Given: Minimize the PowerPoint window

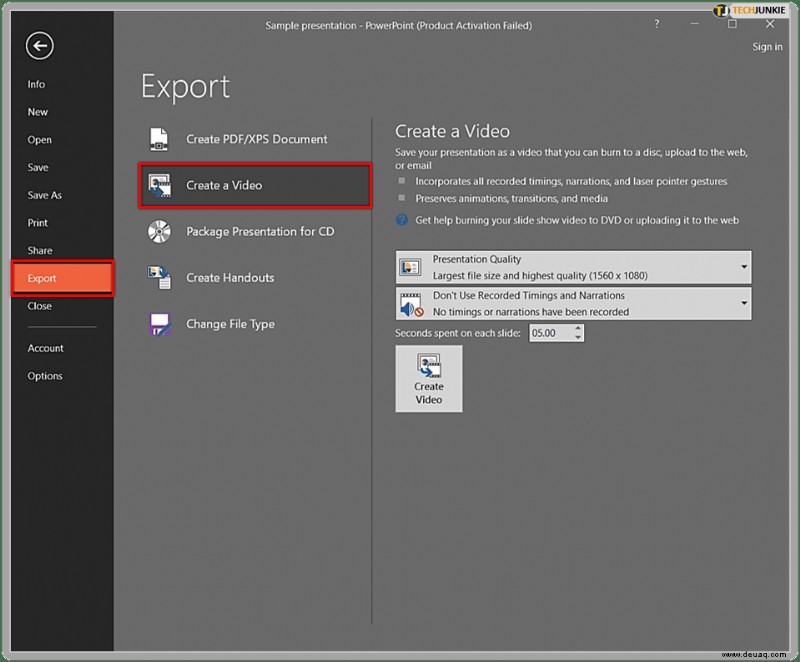Looking at the screenshot, I should 694,24.
